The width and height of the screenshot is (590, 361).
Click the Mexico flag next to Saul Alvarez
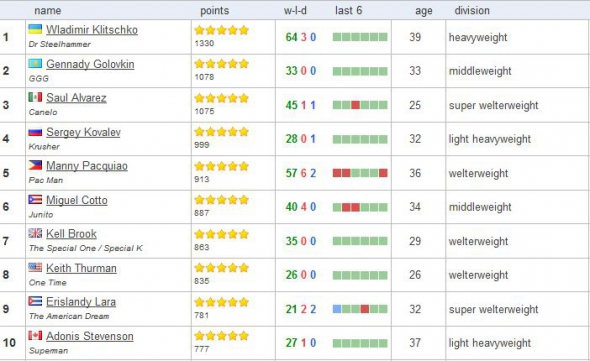click(x=35, y=97)
